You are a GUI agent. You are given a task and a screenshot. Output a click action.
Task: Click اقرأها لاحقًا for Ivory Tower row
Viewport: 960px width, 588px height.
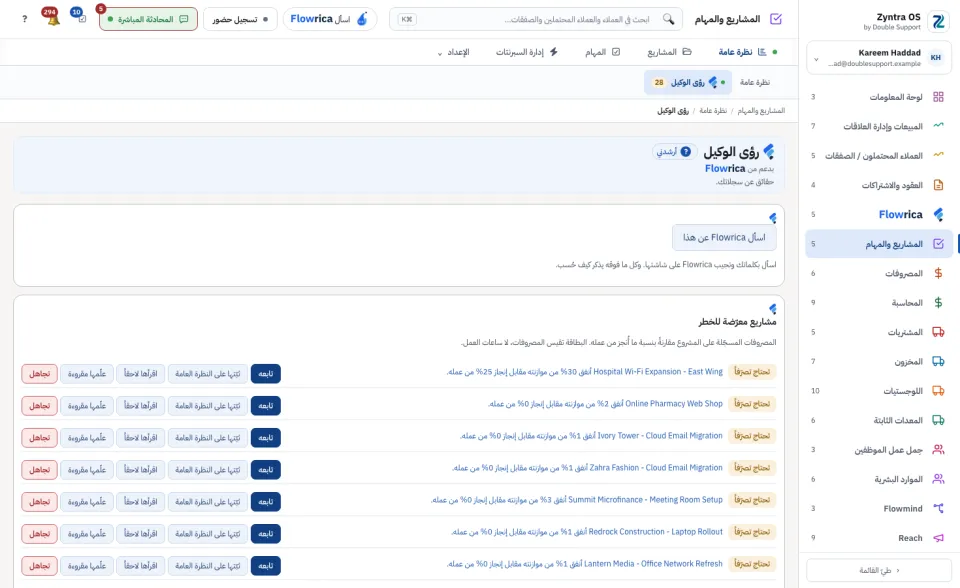(x=140, y=437)
